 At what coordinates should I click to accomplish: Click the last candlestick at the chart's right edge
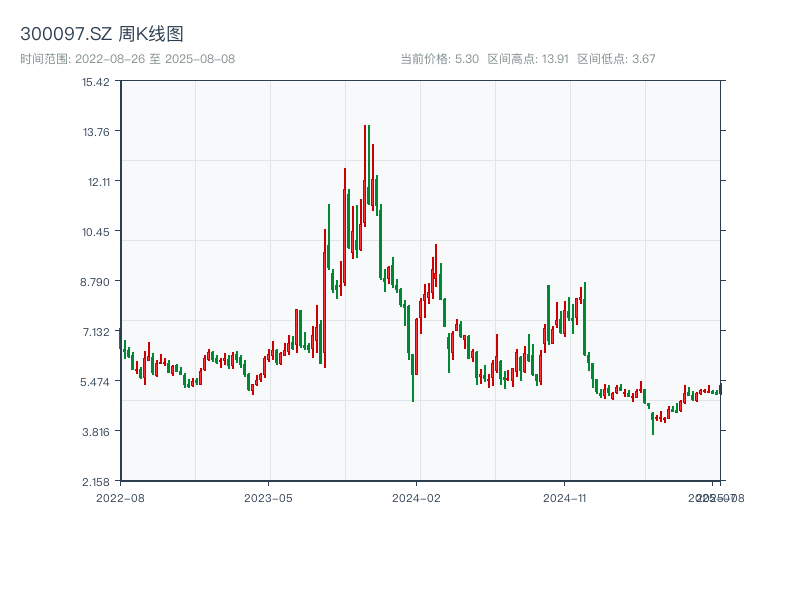[720, 389]
